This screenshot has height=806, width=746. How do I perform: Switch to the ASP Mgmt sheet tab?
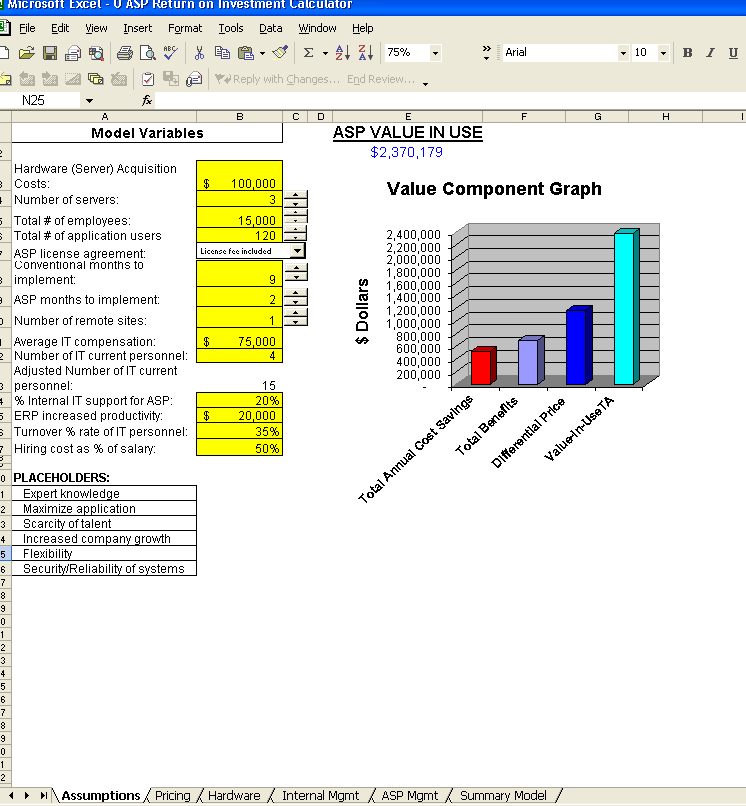coord(410,796)
